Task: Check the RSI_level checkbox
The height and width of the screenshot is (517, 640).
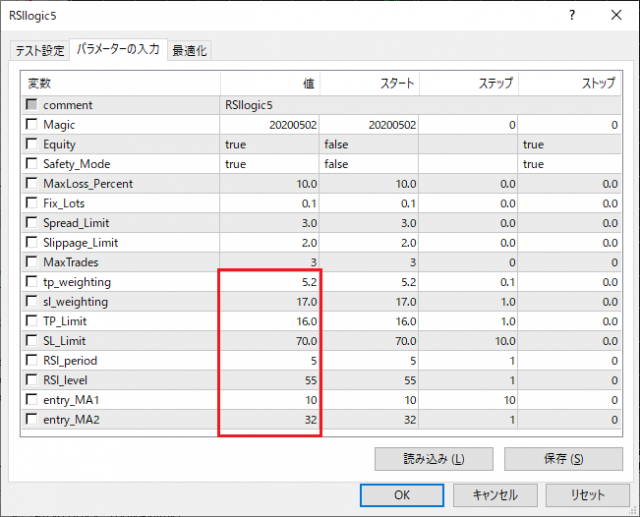Action: point(31,379)
